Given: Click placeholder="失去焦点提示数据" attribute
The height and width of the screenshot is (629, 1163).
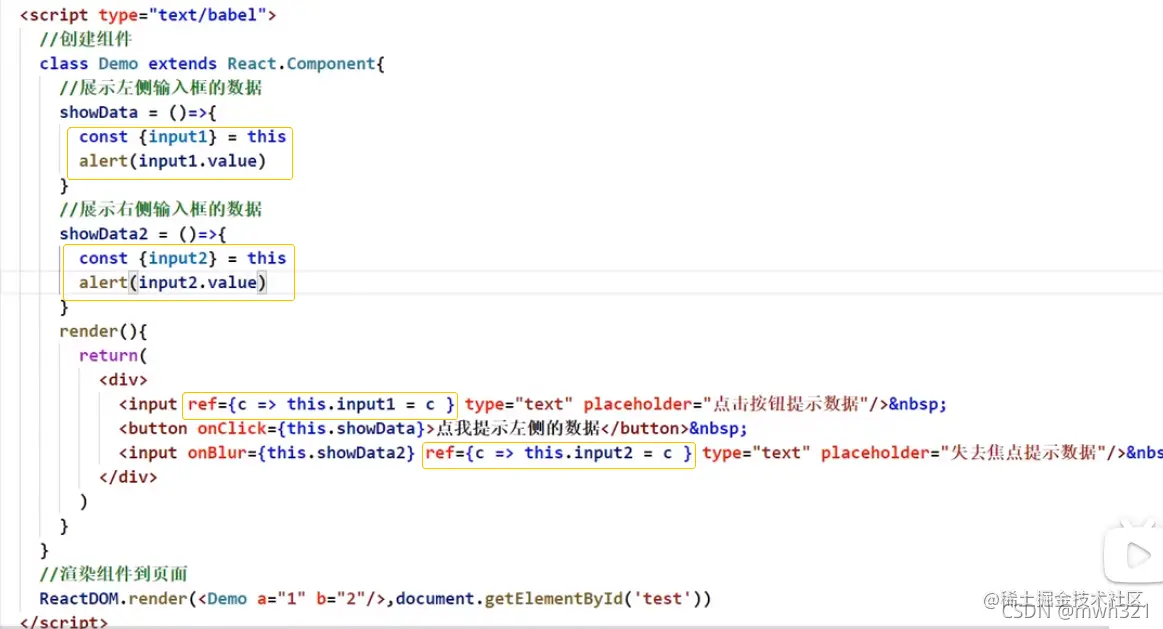Looking at the screenshot, I should tap(963, 452).
